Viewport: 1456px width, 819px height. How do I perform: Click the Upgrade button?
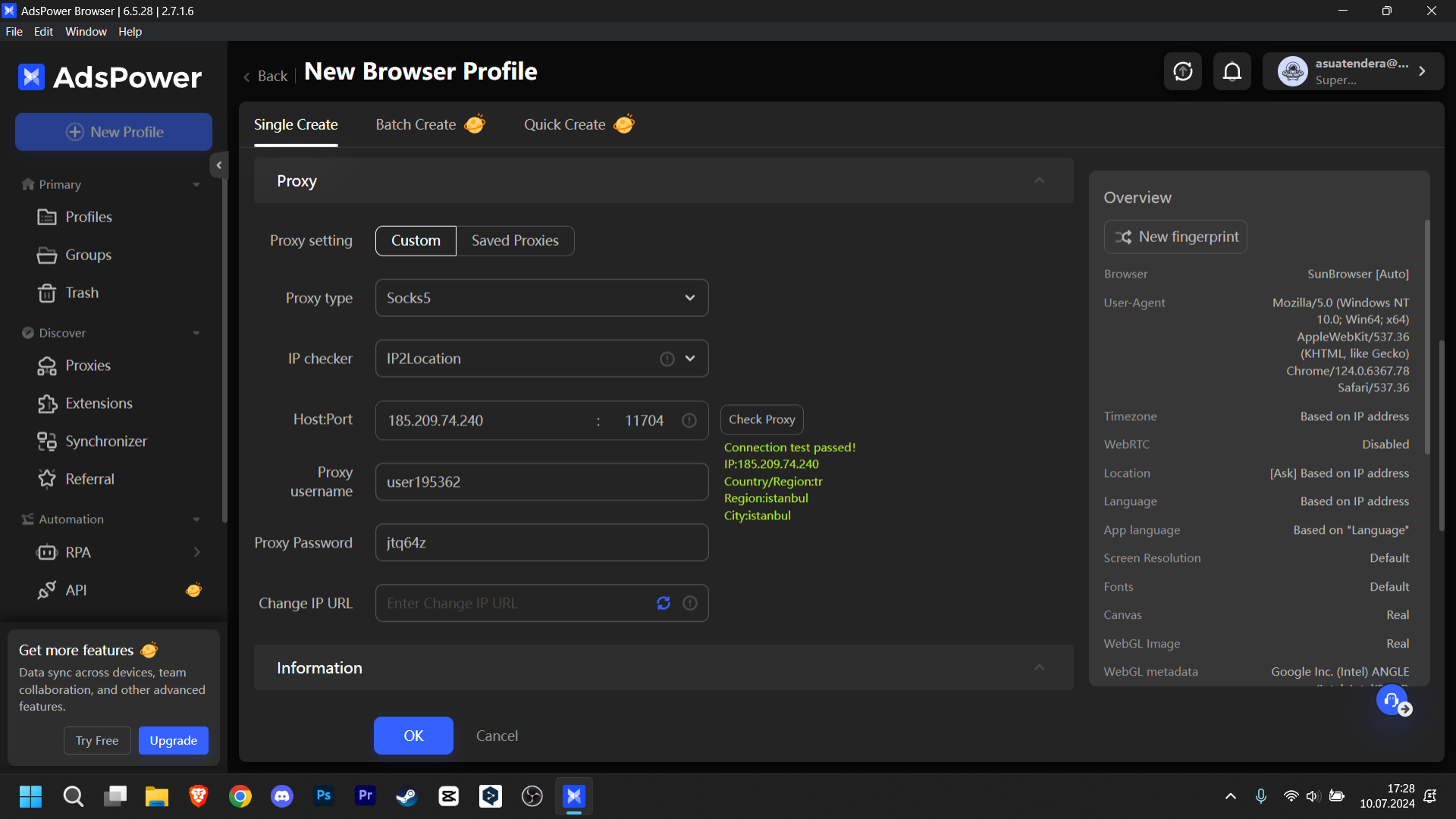click(174, 741)
